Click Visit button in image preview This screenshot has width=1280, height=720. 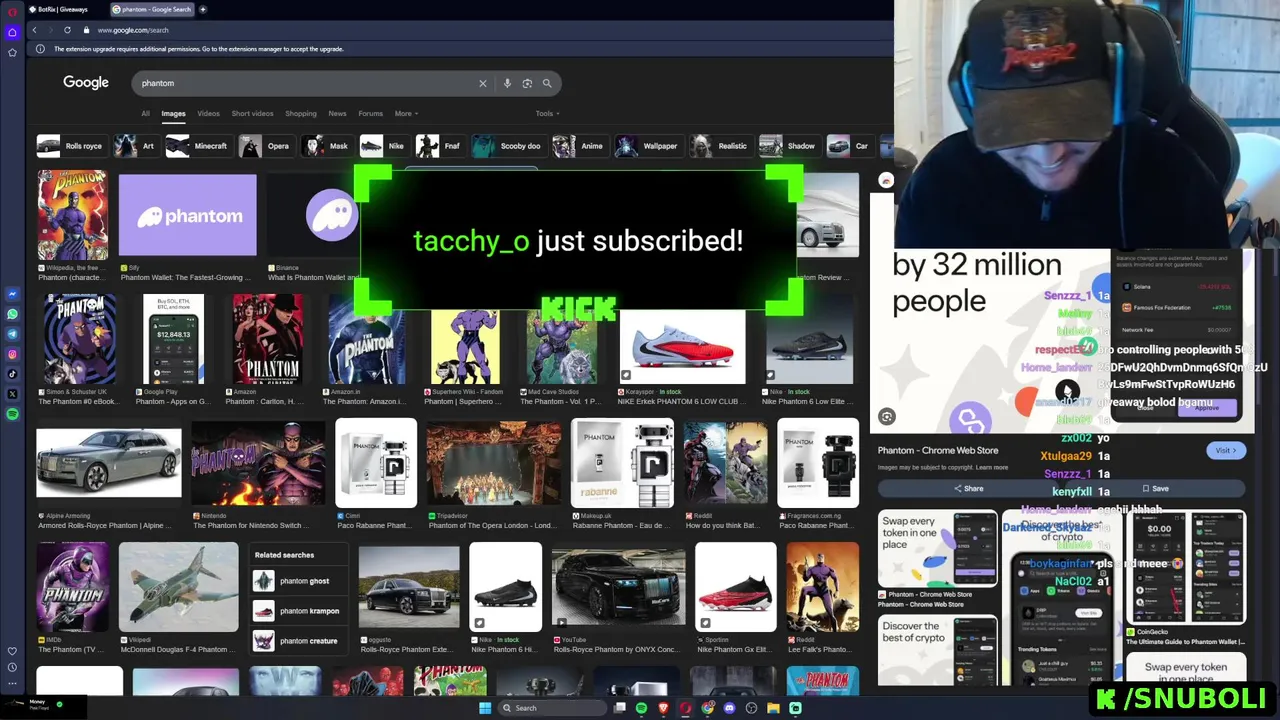pos(1226,450)
